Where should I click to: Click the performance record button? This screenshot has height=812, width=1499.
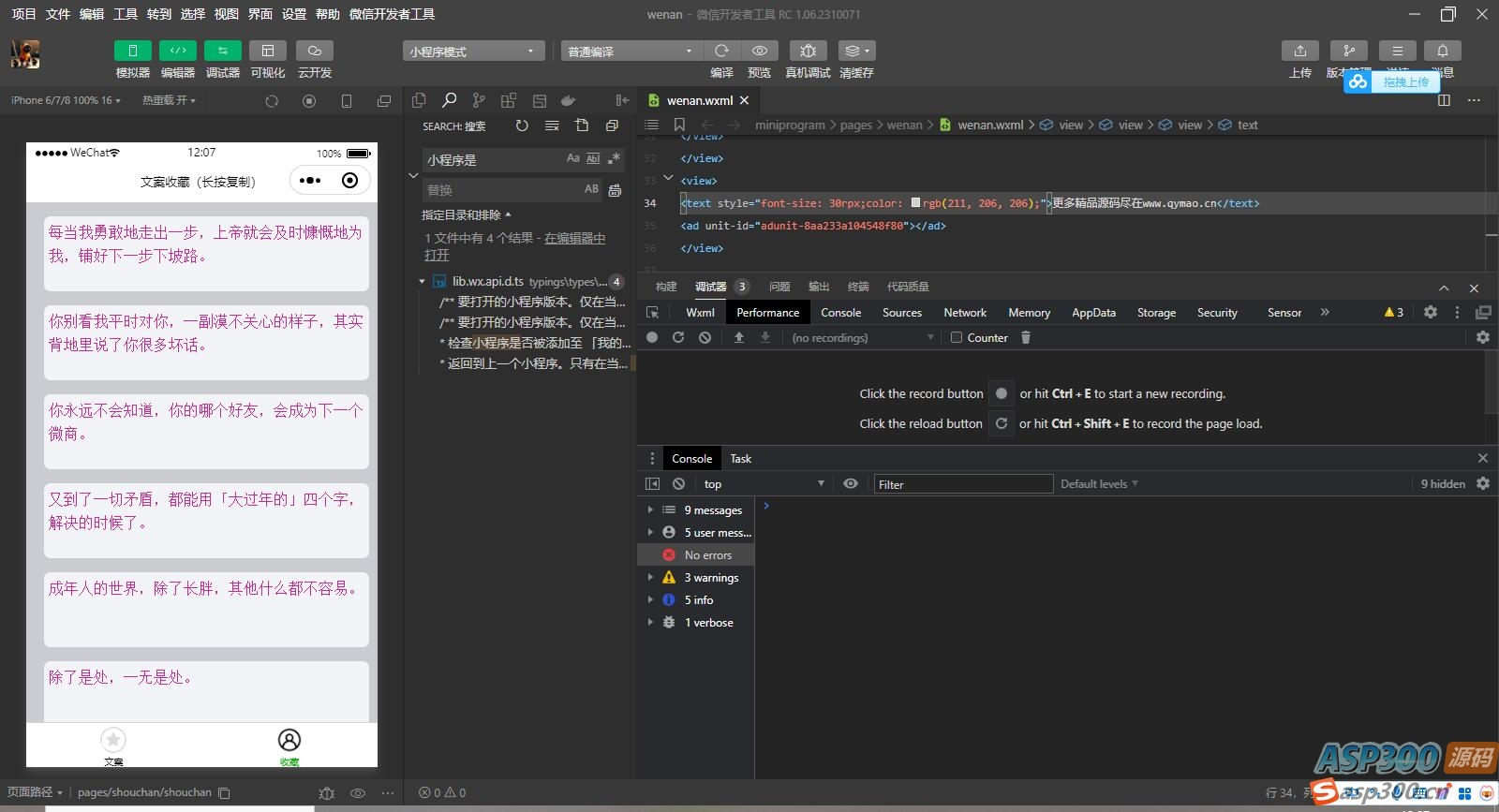tap(652, 337)
